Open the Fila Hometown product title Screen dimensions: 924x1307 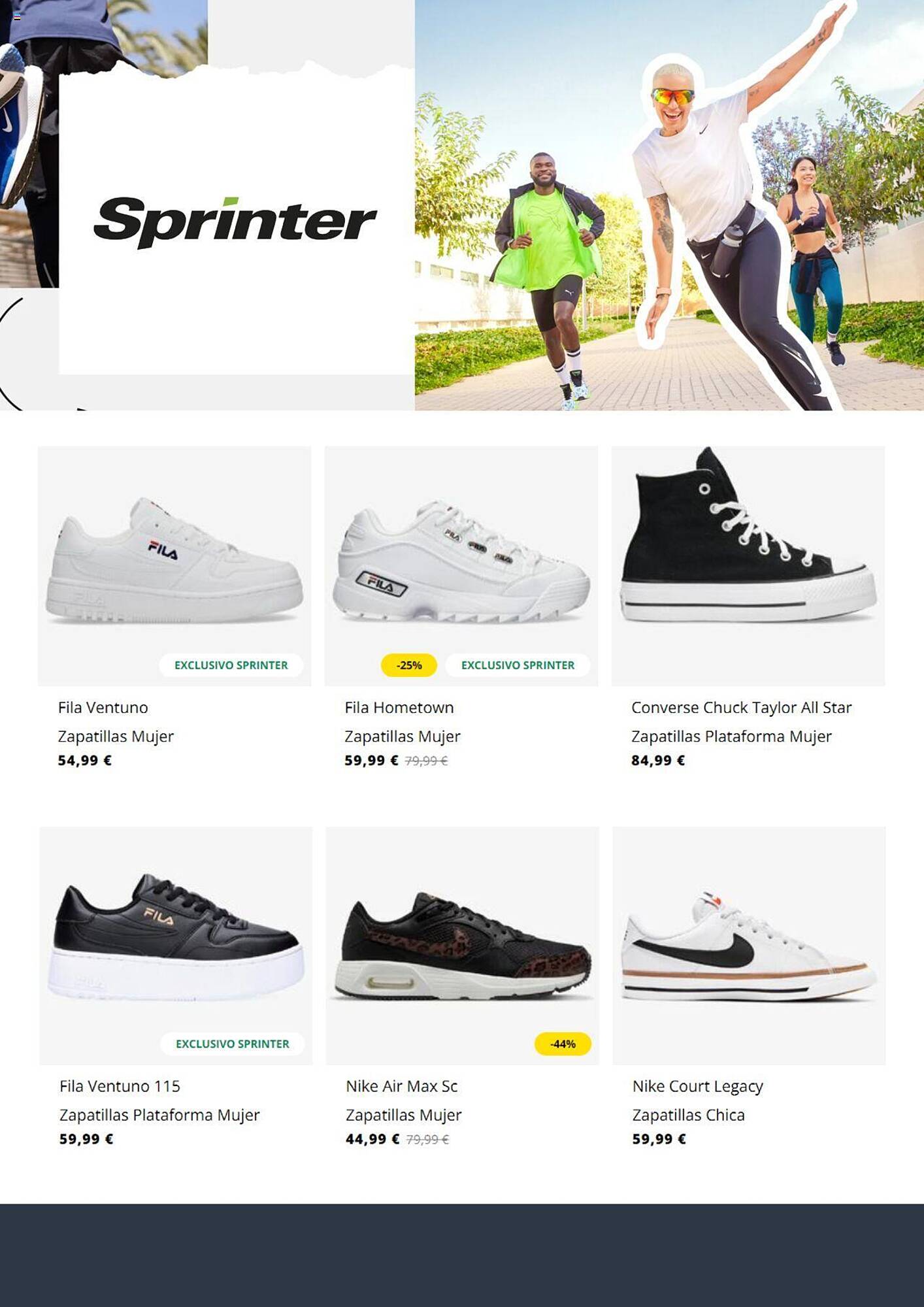pyautogui.click(x=399, y=708)
